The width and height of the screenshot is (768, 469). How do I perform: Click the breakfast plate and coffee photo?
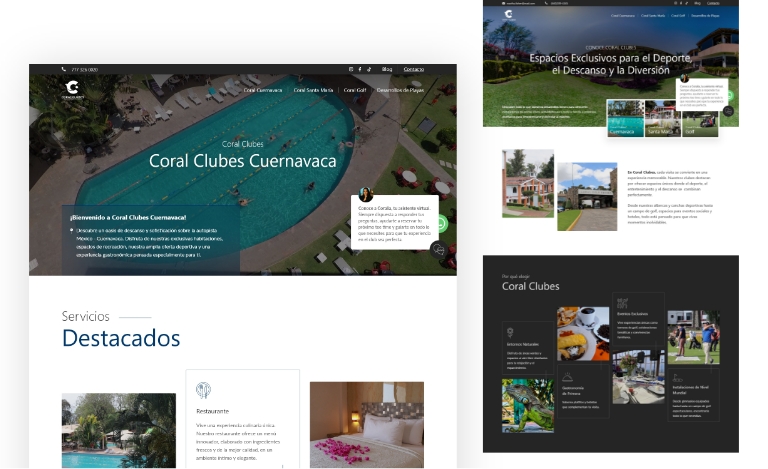pos(583,334)
